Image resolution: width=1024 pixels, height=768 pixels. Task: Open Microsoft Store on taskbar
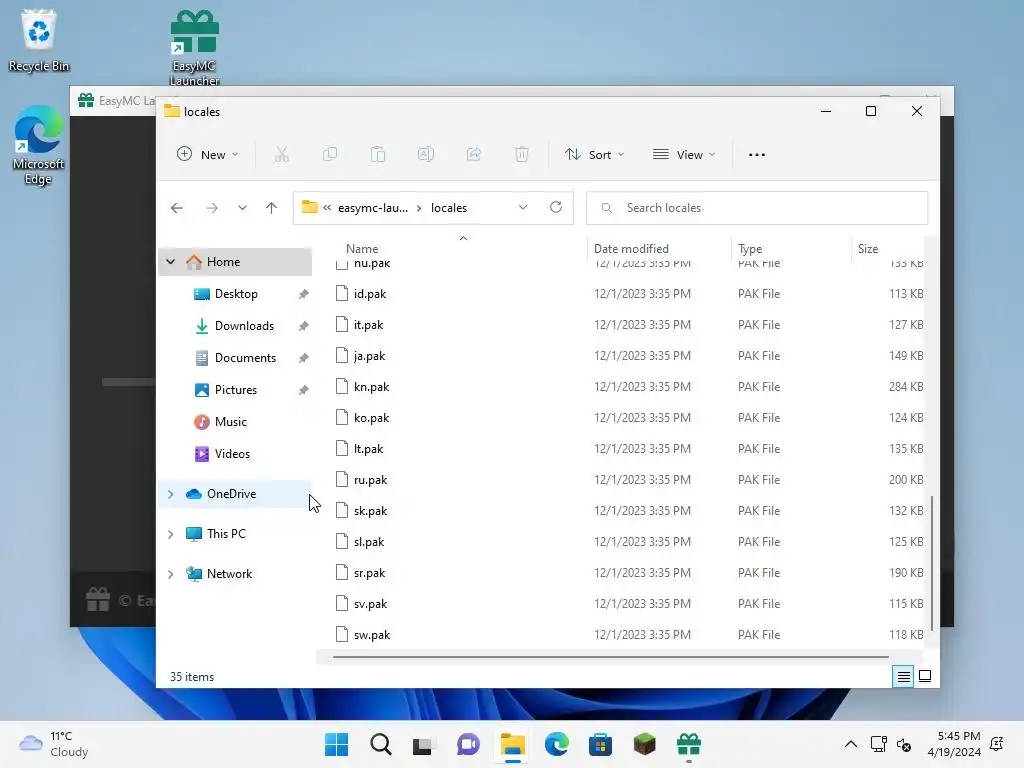(600, 744)
